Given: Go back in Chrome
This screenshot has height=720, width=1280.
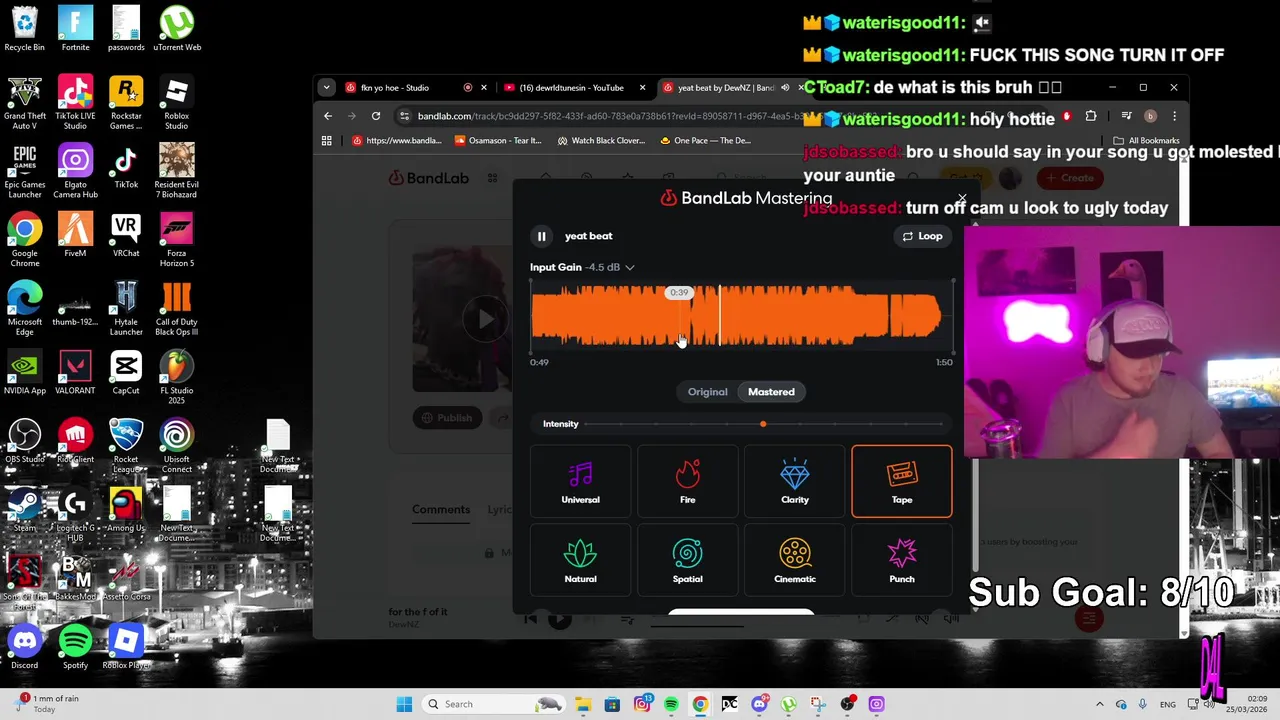Looking at the screenshot, I should 328,116.
